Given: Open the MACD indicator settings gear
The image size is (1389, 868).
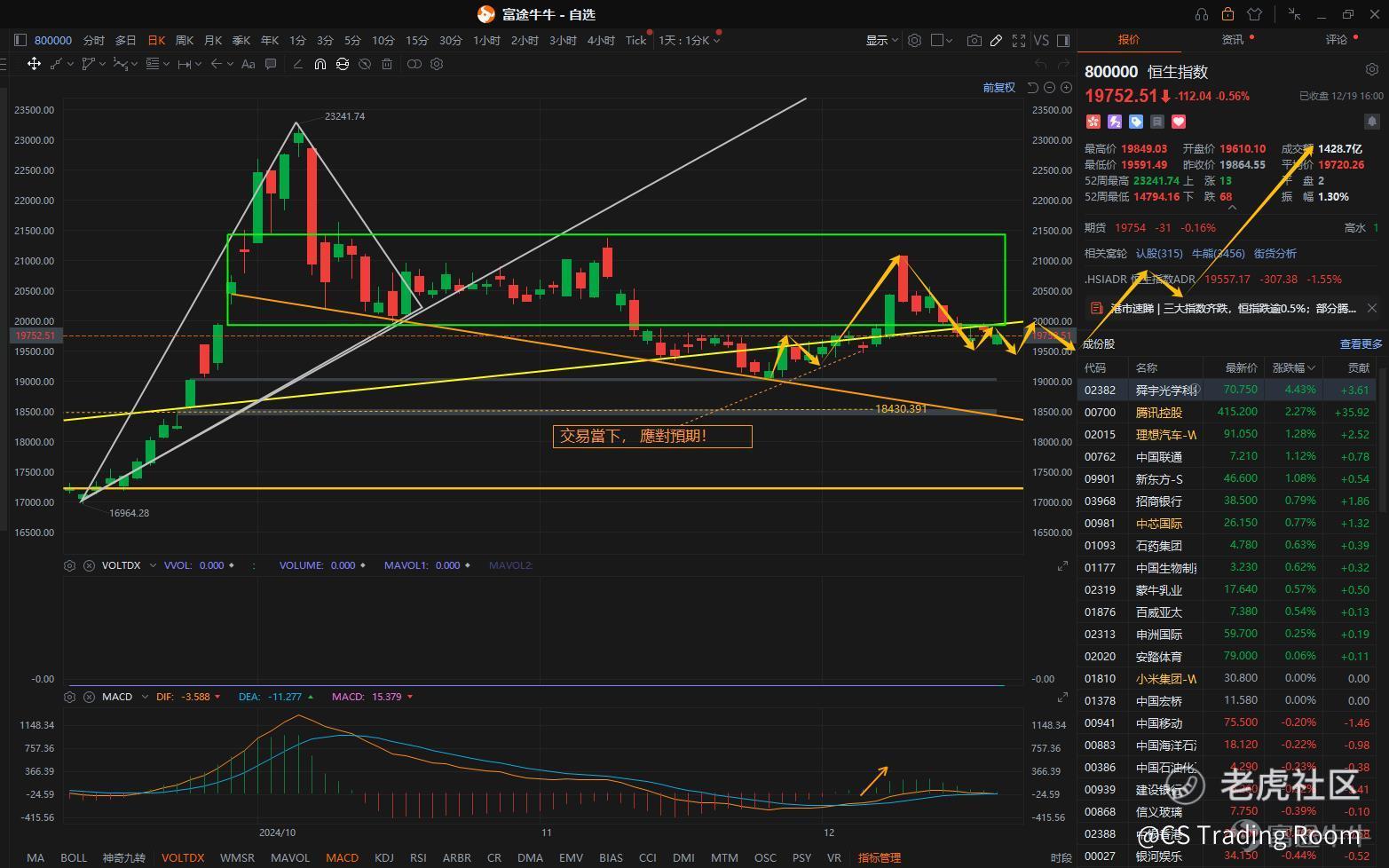Looking at the screenshot, I should tap(70, 697).
